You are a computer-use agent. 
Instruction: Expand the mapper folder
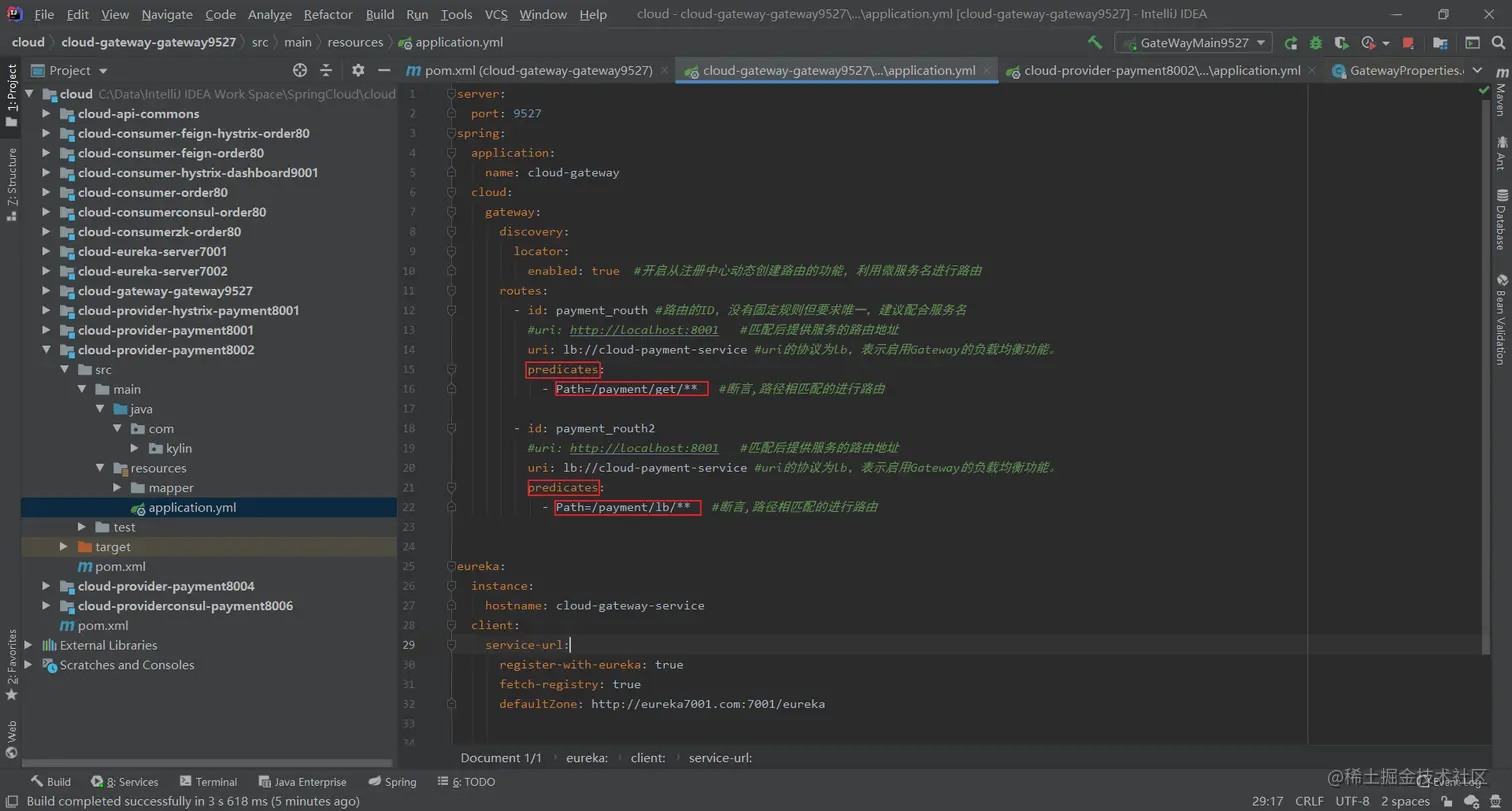coord(118,488)
